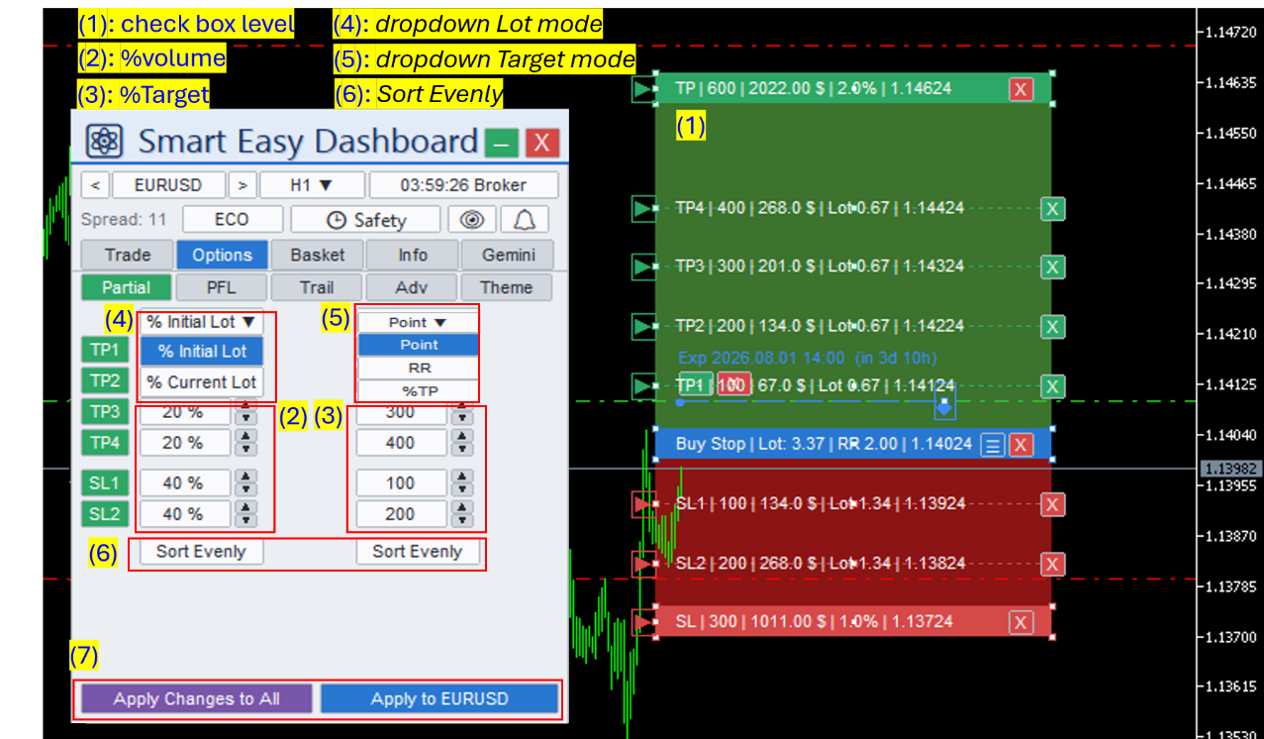This screenshot has width=1264, height=739.
Task: Toggle the TP1 level button
Action: (104, 350)
